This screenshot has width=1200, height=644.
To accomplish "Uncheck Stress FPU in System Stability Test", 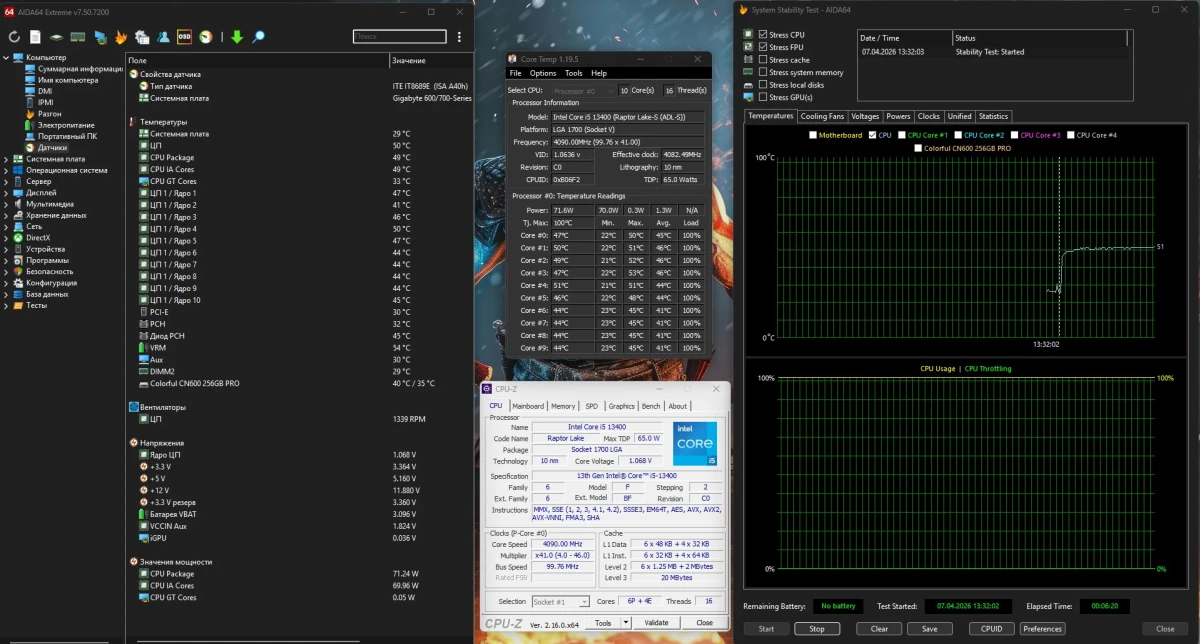I will coord(763,46).
